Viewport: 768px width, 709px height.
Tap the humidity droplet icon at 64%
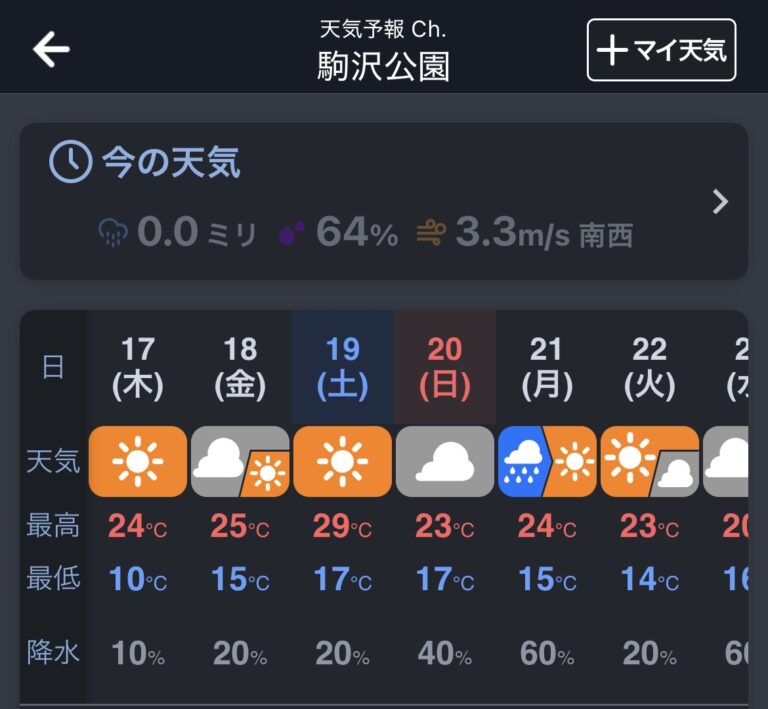[291, 232]
